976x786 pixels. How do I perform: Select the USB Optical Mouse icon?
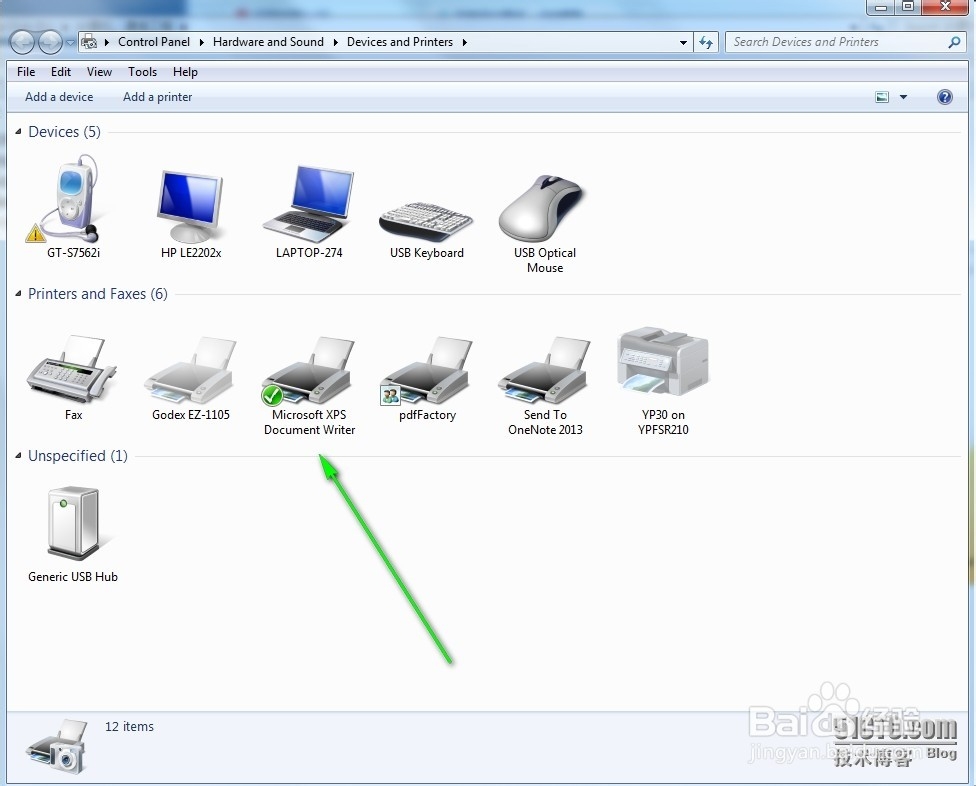pos(541,208)
